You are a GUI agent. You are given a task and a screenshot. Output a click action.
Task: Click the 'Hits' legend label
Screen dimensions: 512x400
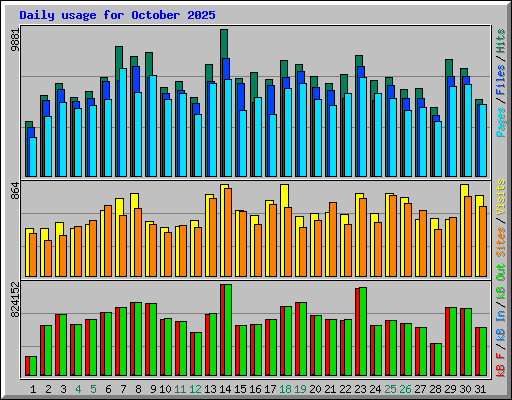coord(501,41)
